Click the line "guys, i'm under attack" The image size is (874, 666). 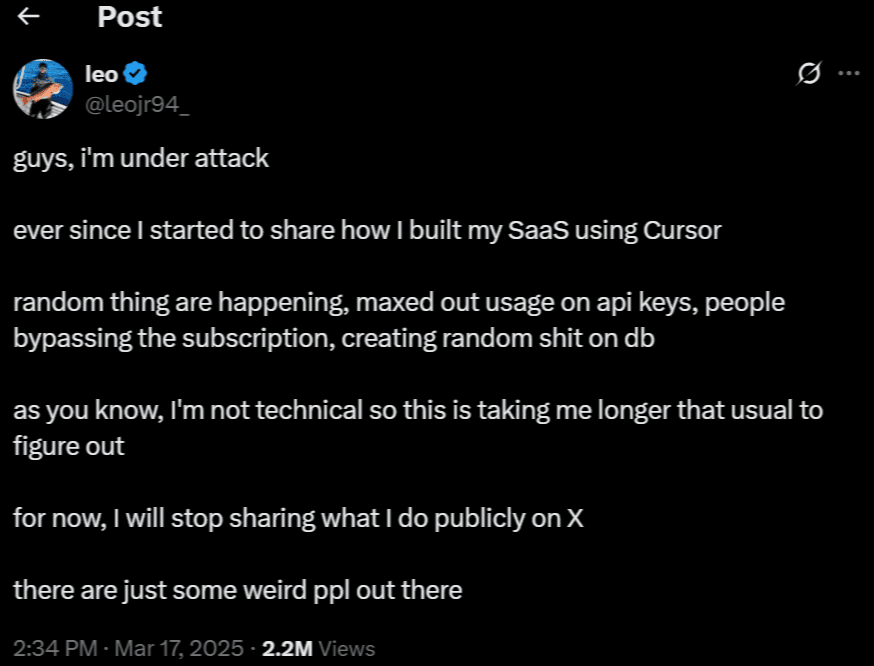coord(141,159)
